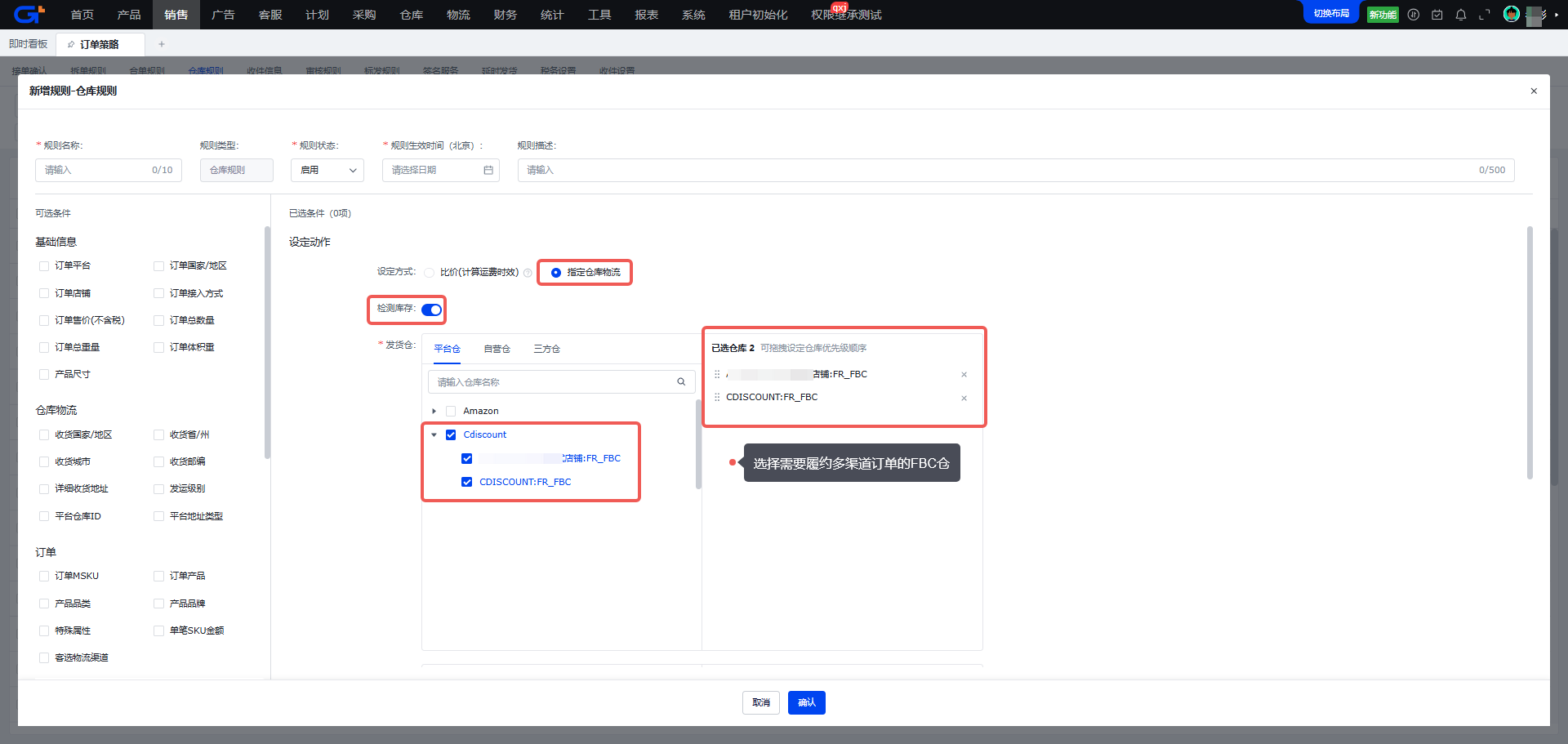The height and width of the screenshot is (744, 1568).
Task: Toggle fullscreen with the expand icon
Action: coord(1485,15)
